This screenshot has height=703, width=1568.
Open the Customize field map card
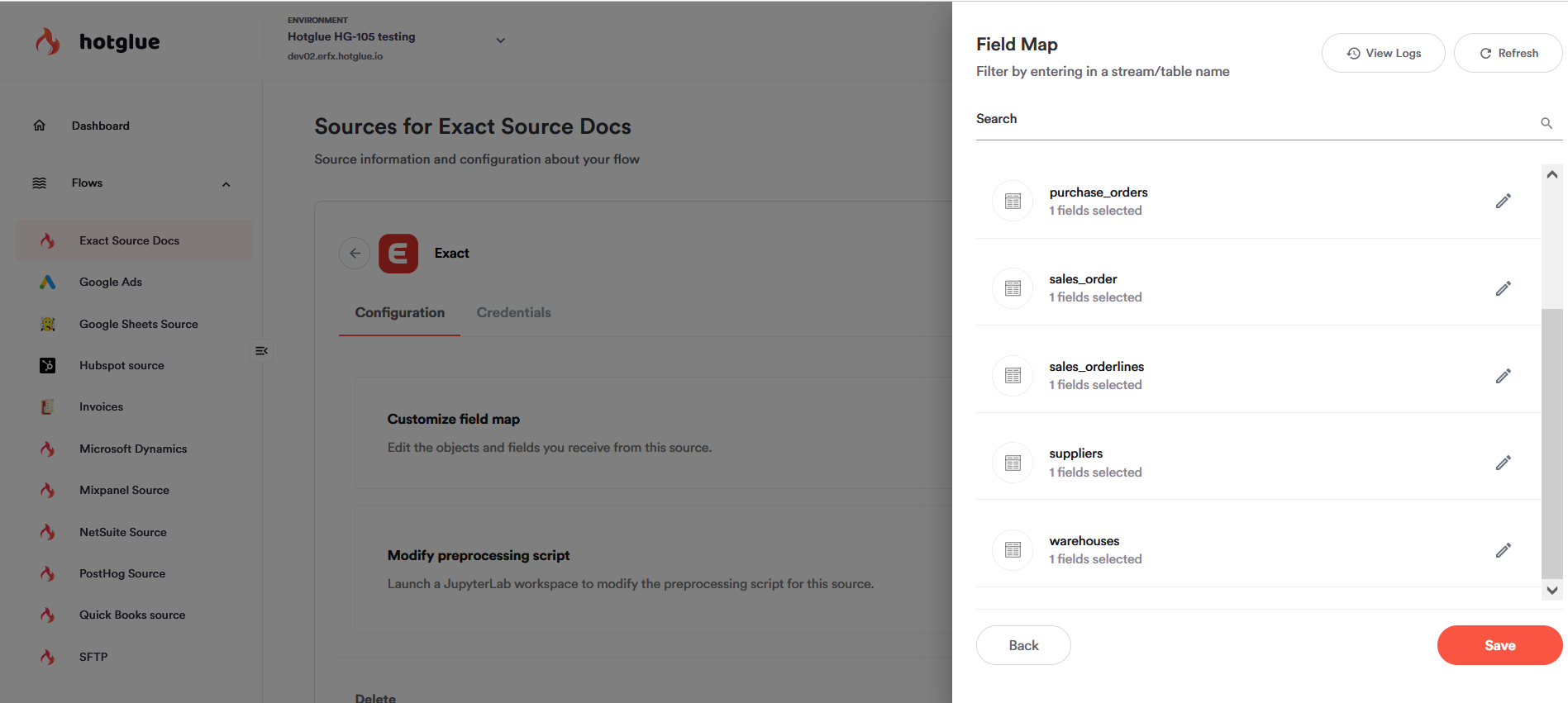point(653,434)
